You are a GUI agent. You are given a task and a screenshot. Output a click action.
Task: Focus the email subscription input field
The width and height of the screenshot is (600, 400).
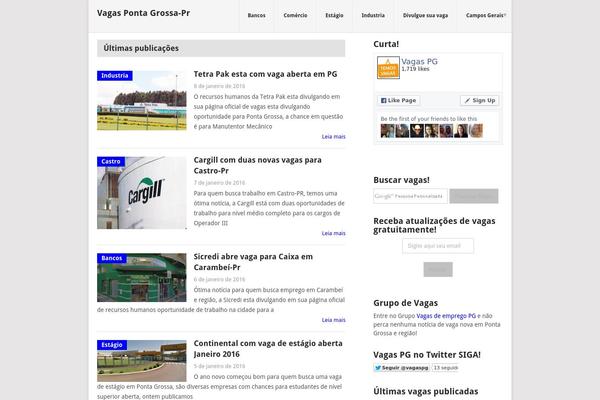point(438,246)
